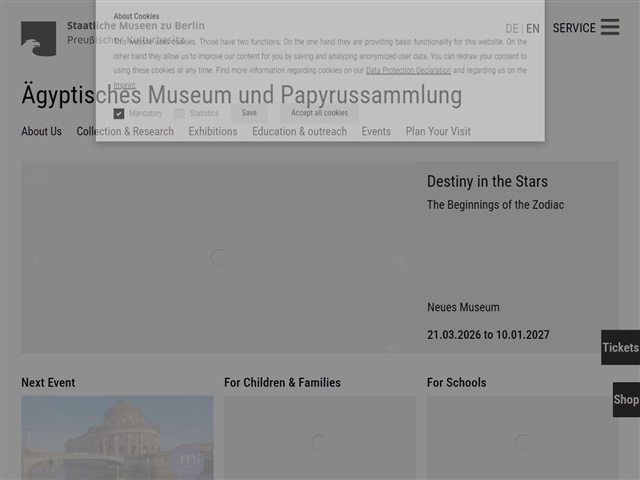640x480 pixels.
Task: Go to next slide arrow
Action: tap(400, 261)
